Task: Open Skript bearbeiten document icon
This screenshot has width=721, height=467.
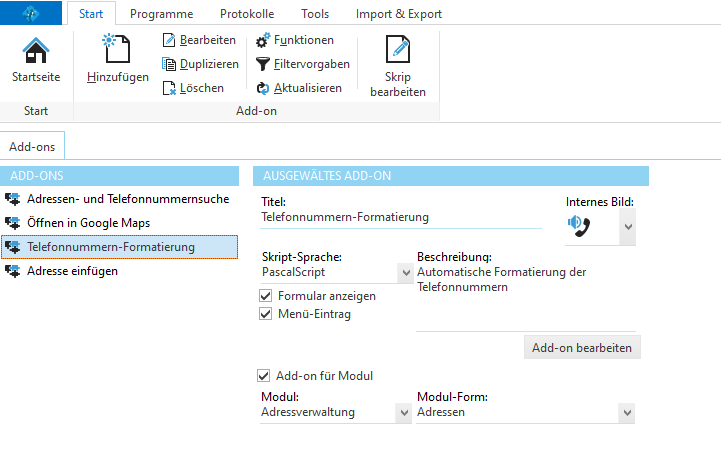Action: [398, 49]
